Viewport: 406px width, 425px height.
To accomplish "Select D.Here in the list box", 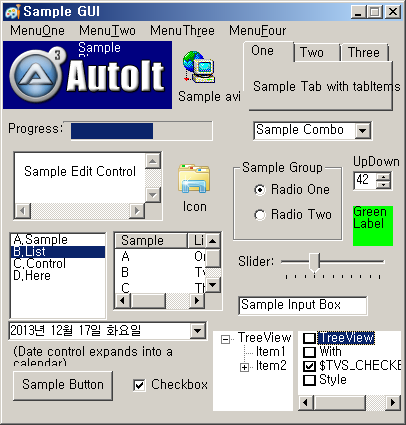I will click(x=58, y=276).
